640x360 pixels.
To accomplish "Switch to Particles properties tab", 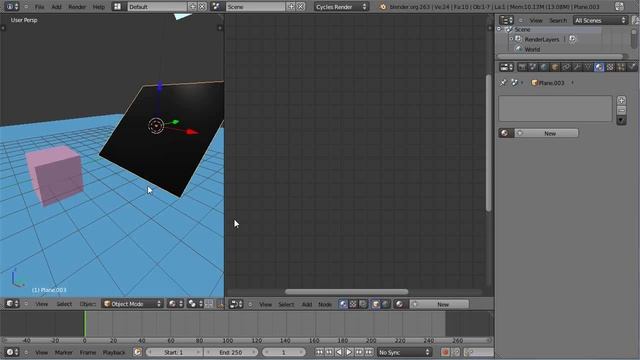I will click(621, 67).
